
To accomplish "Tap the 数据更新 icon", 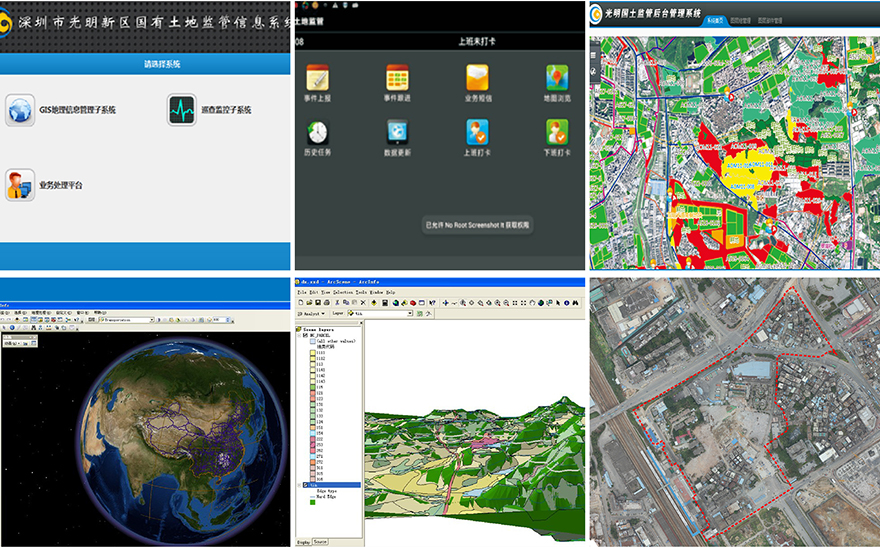I will 397,132.
